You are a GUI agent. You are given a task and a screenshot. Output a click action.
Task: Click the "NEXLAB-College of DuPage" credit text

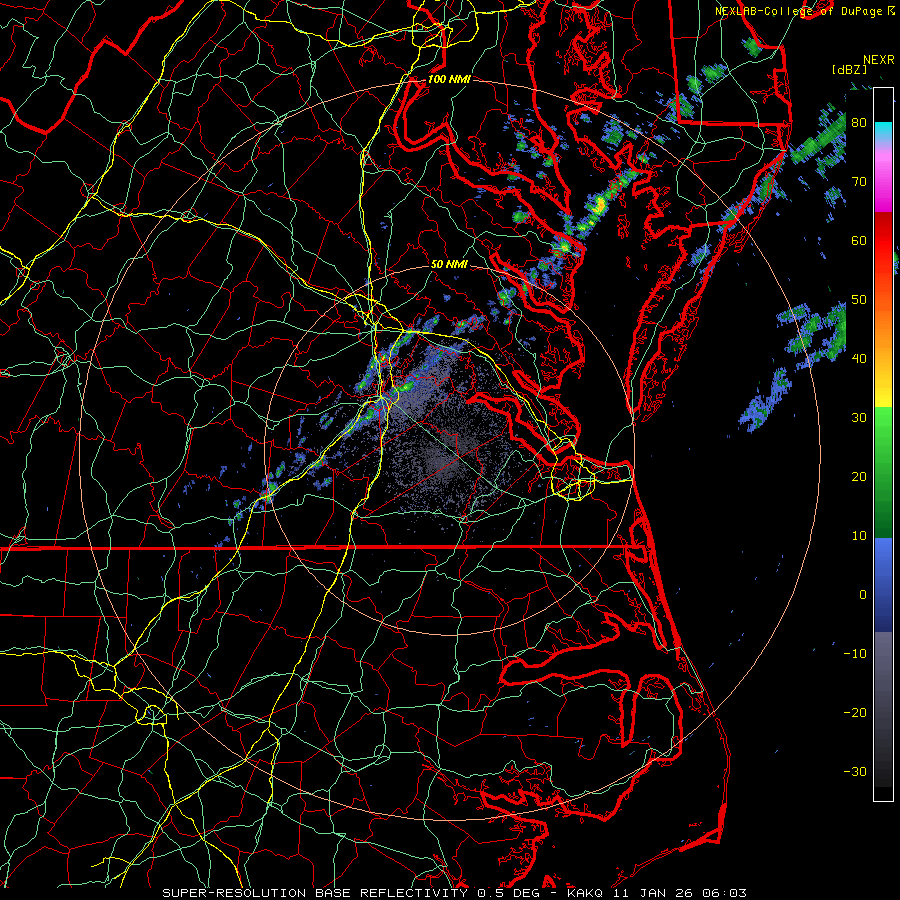pos(798,11)
